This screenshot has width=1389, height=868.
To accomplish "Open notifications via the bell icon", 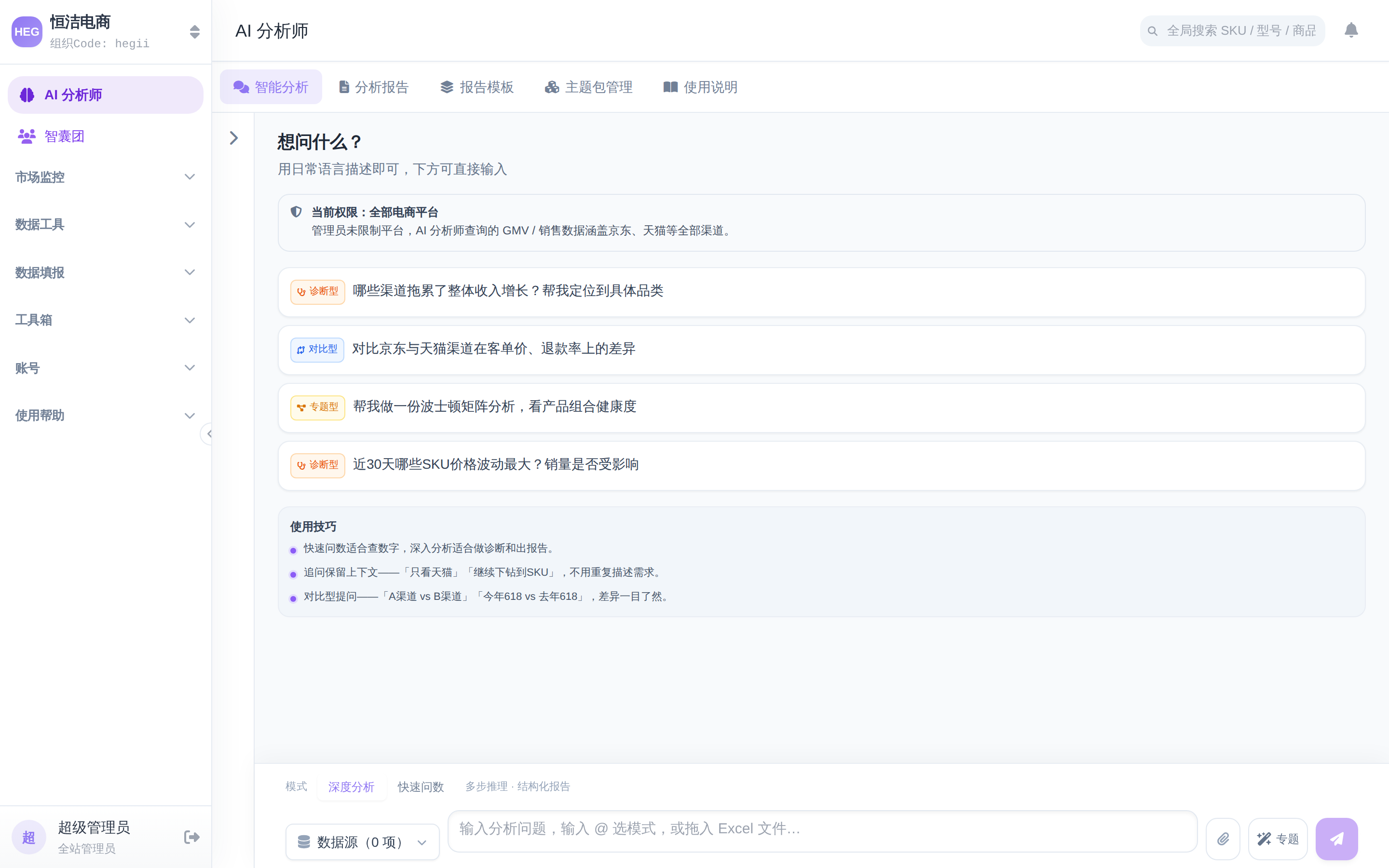I will click(x=1351, y=30).
